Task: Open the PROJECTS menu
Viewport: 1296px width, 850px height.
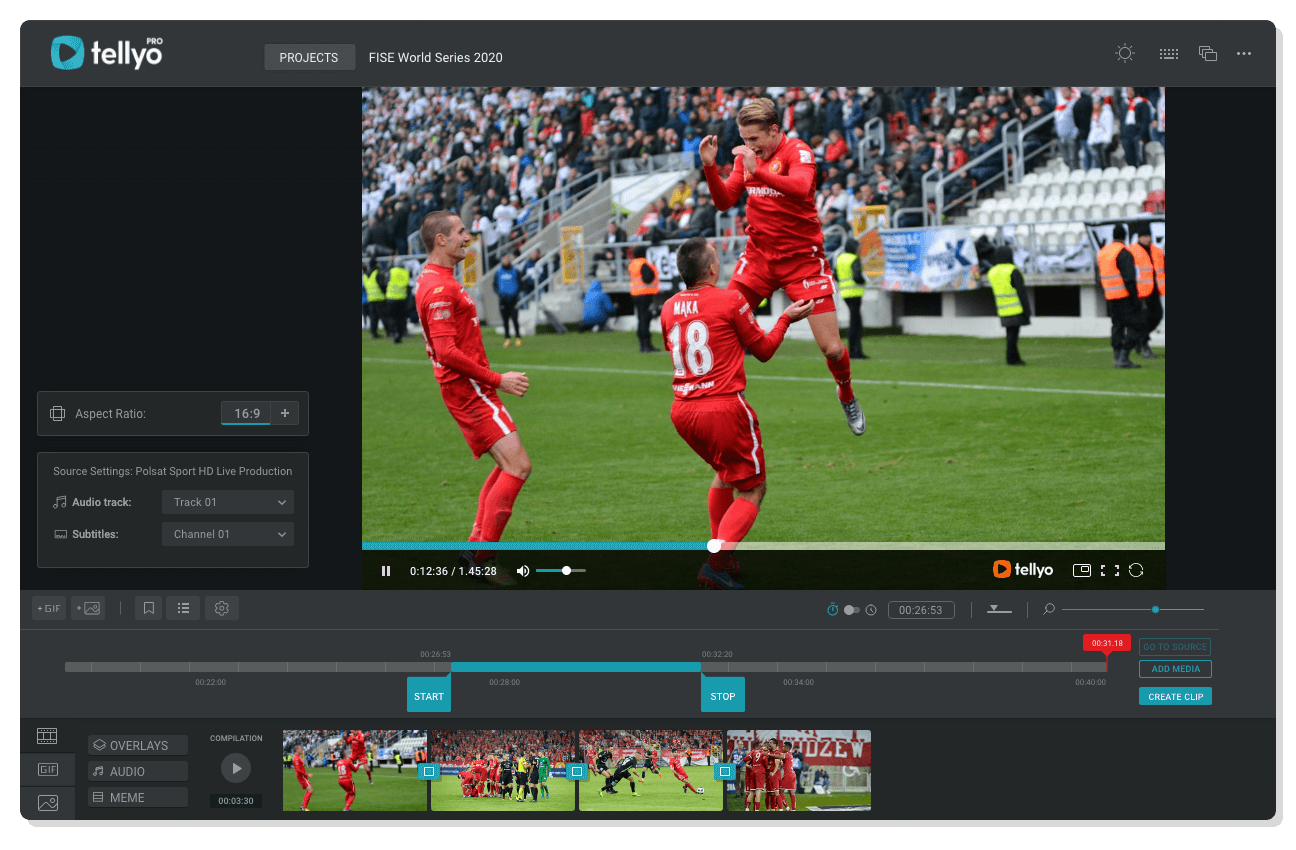Action: (309, 57)
